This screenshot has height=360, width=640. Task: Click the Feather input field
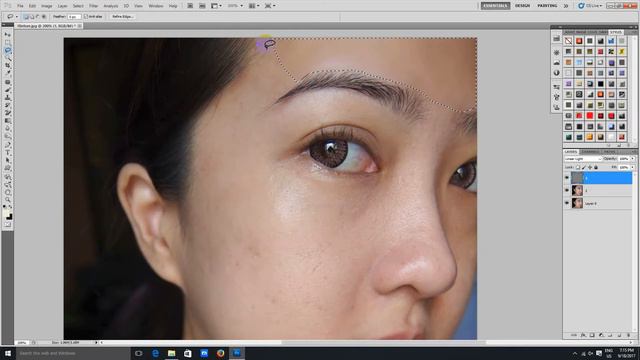[74, 17]
